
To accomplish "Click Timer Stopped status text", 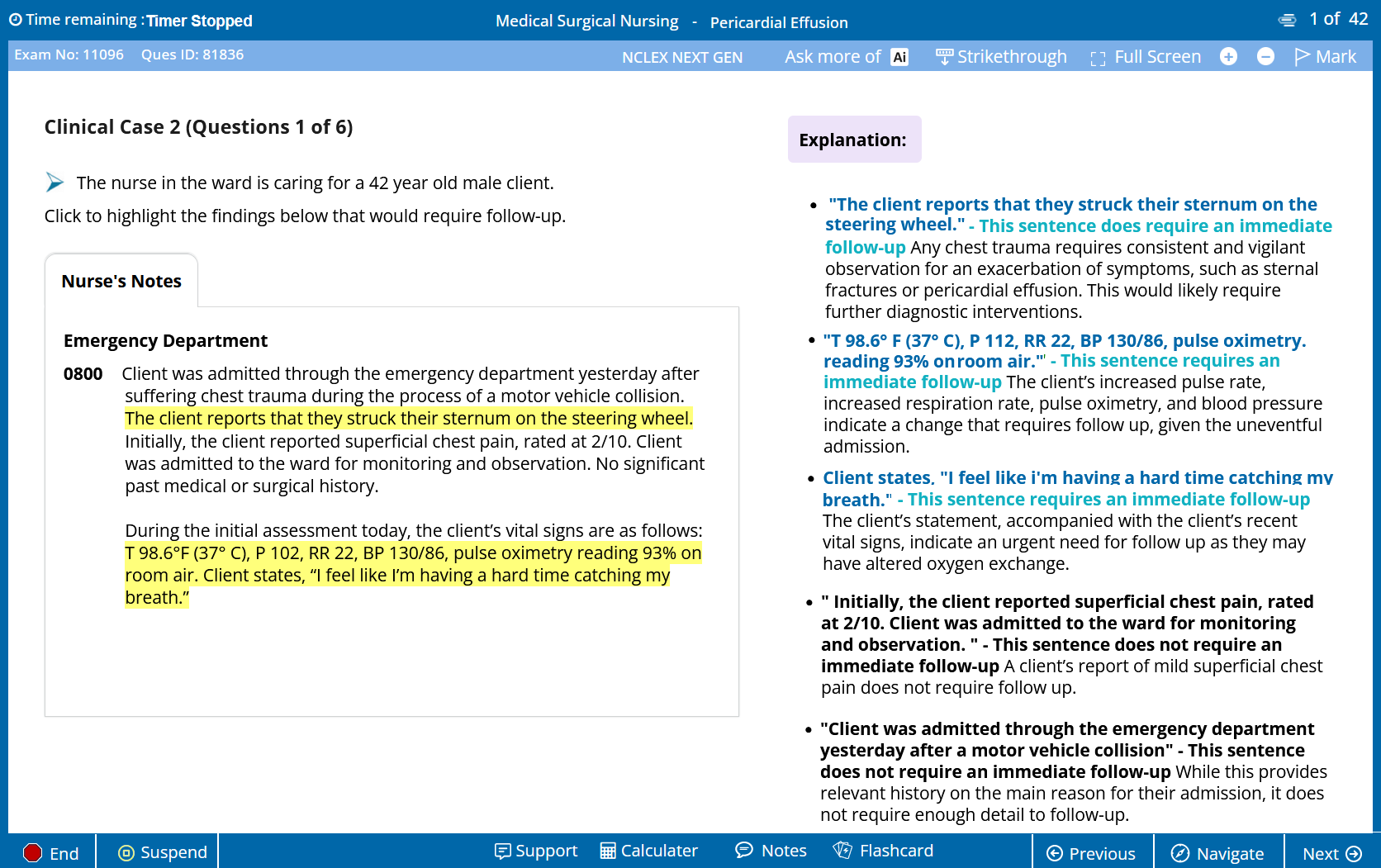I will pyautogui.click(x=199, y=21).
